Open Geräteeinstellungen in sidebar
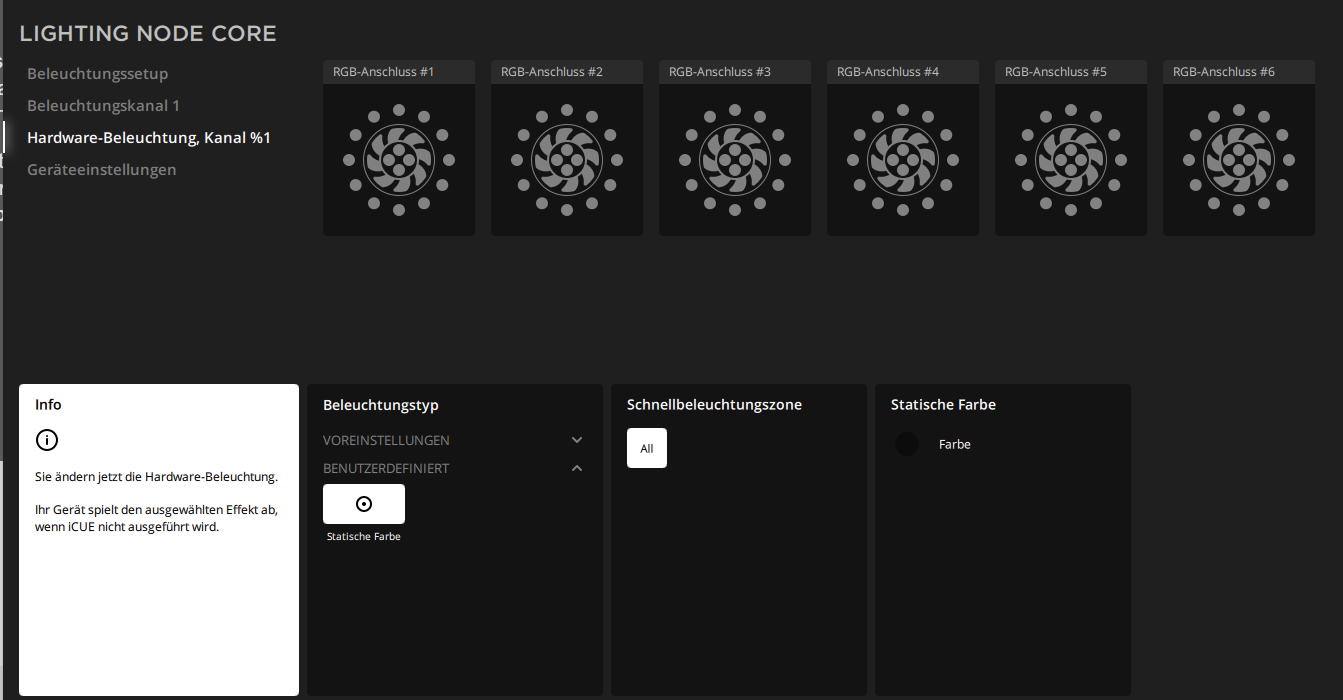Viewport: 1343px width, 700px height. (102, 170)
